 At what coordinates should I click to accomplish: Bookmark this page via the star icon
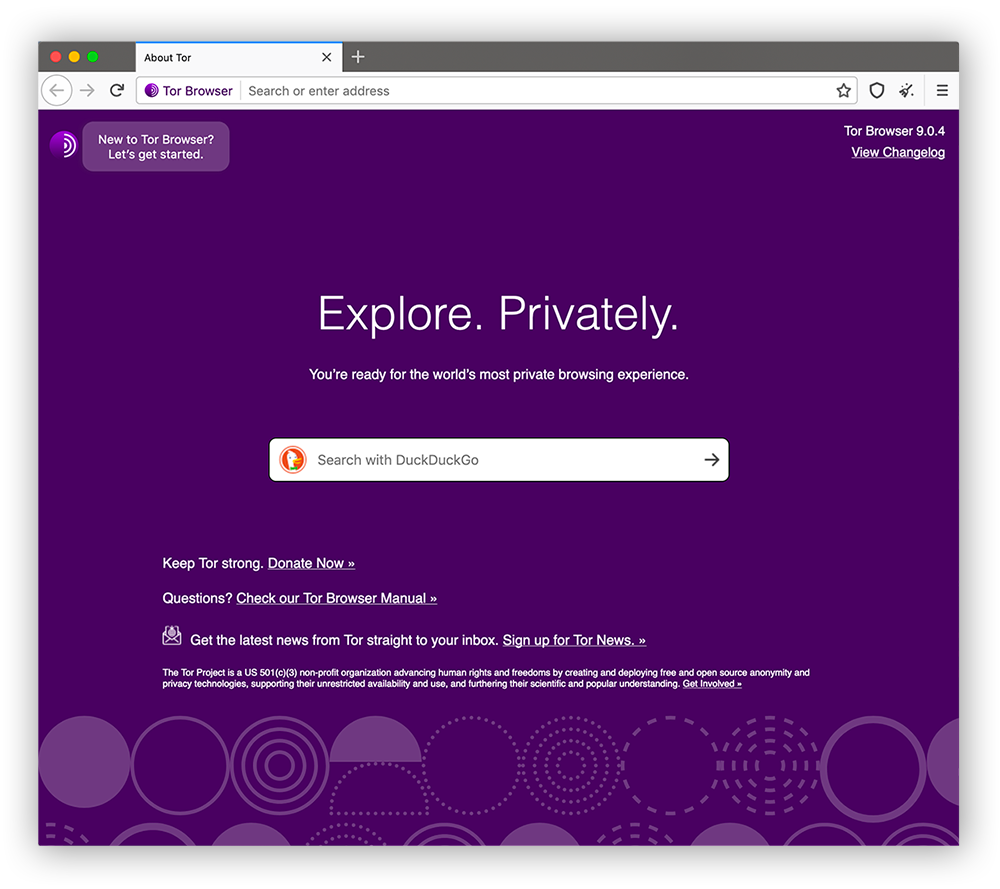843,90
